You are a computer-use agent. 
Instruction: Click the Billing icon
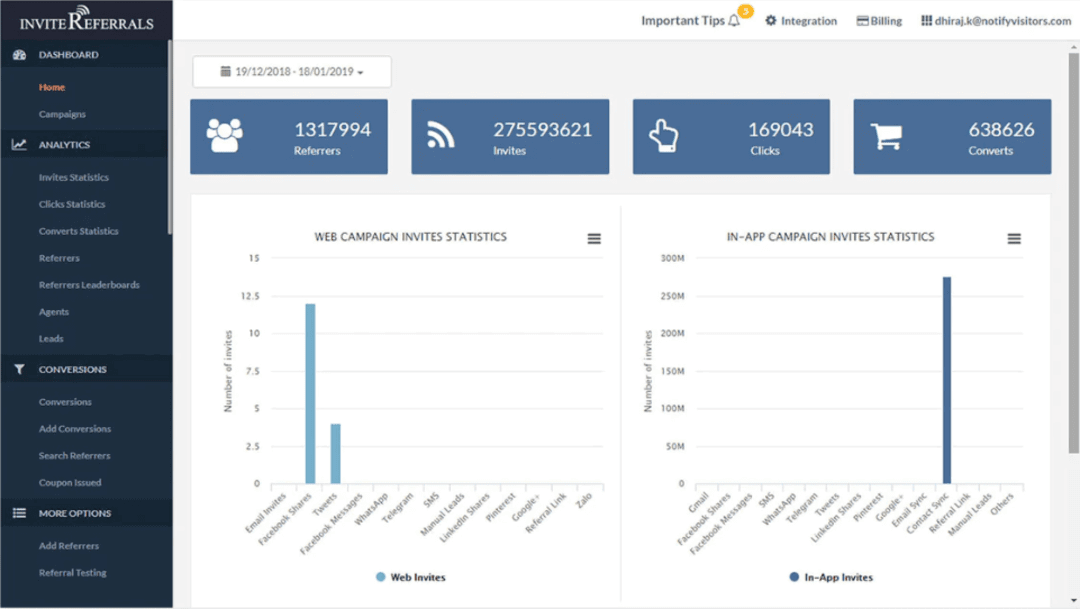(x=861, y=20)
